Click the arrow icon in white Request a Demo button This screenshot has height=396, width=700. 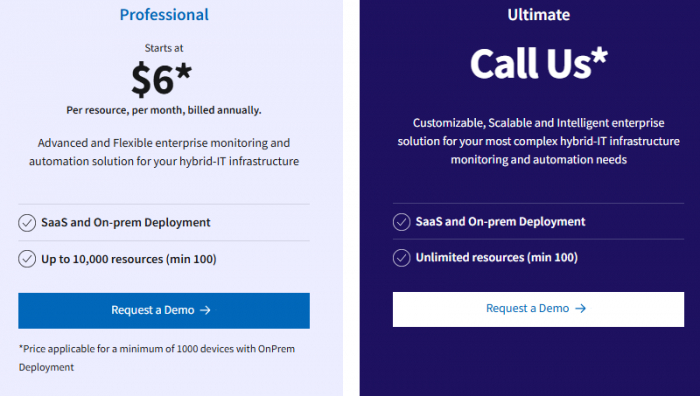pyautogui.click(x=580, y=308)
